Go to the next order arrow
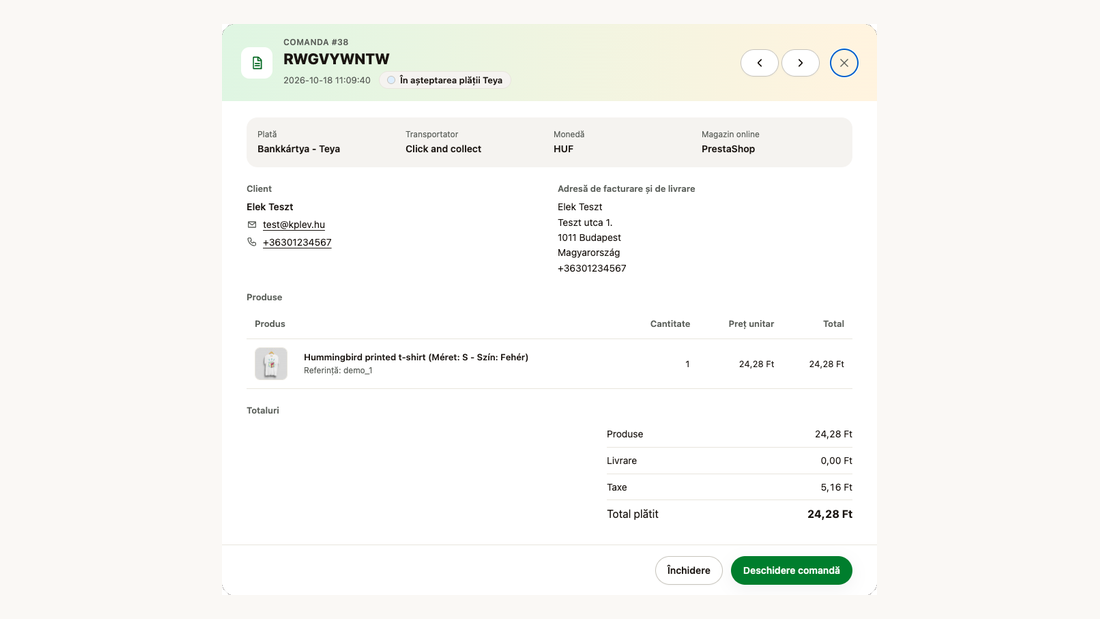 pyautogui.click(x=800, y=63)
